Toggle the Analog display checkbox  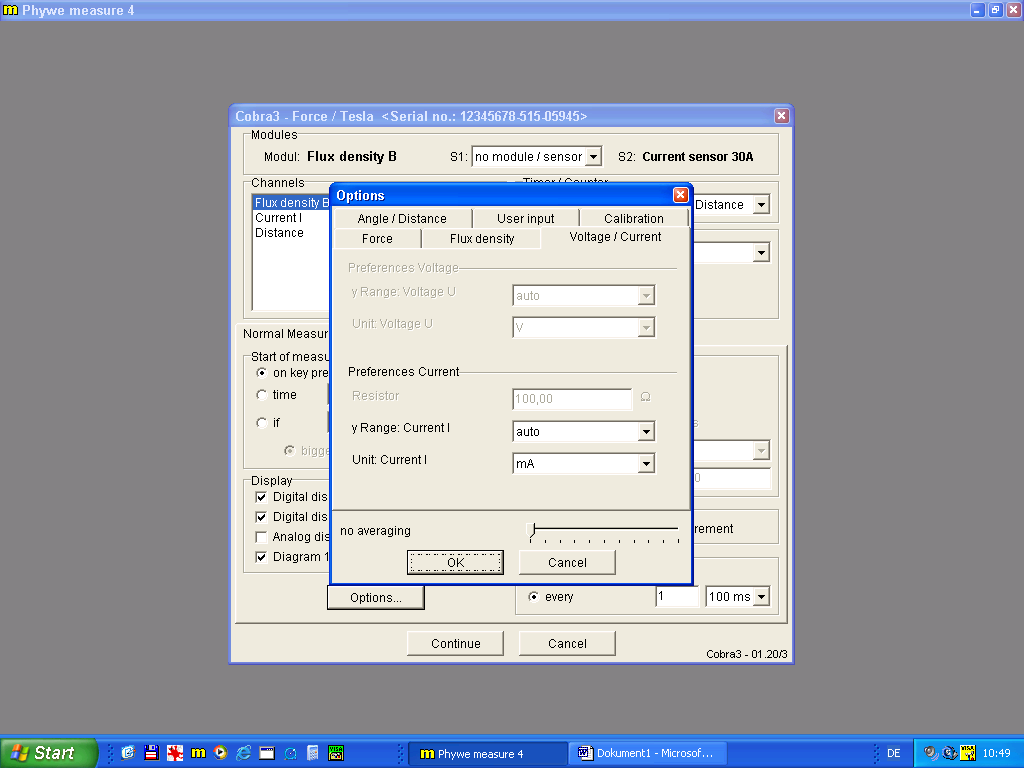click(x=261, y=537)
